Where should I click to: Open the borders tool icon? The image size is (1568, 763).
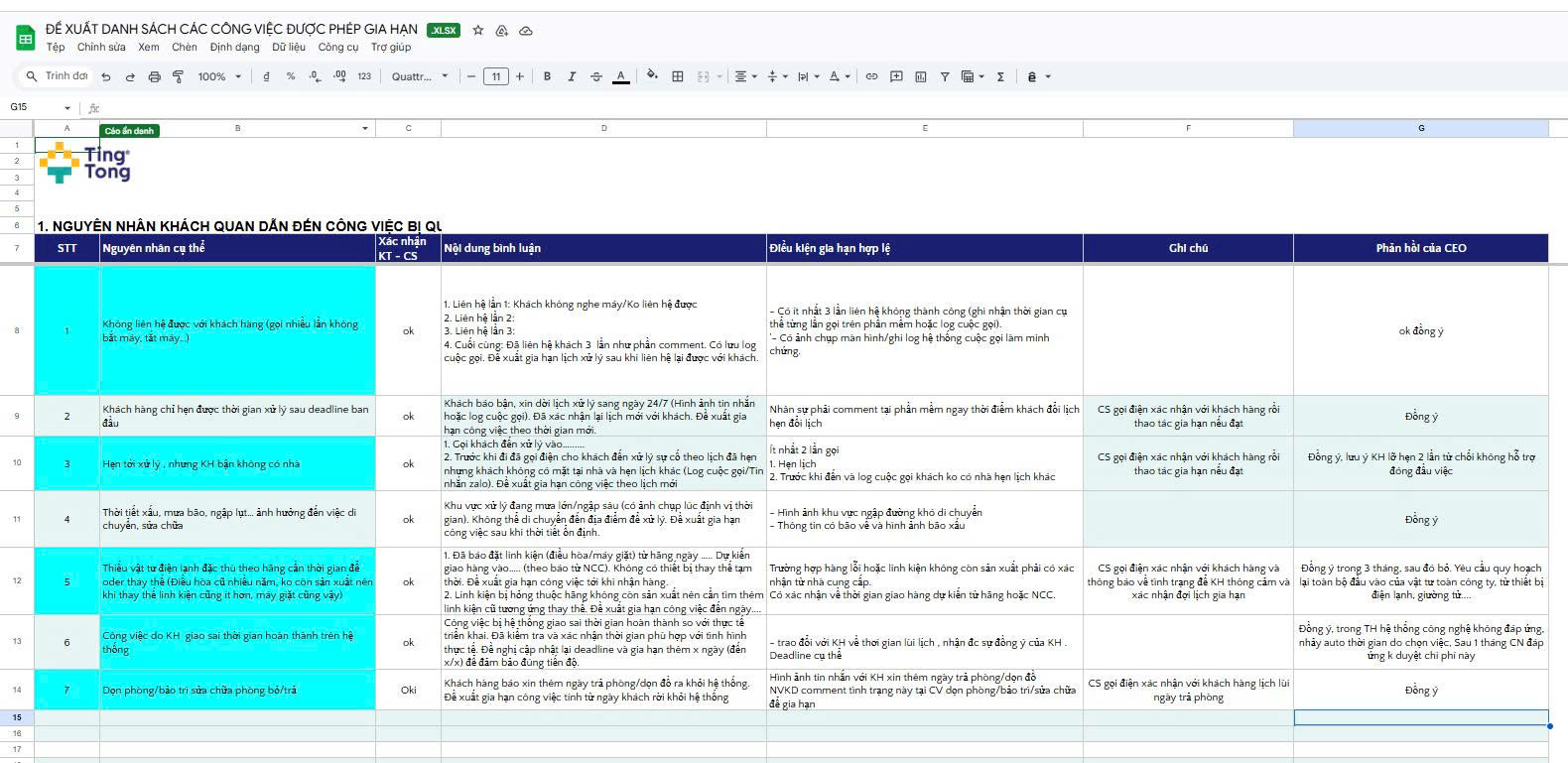[x=678, y=76]
